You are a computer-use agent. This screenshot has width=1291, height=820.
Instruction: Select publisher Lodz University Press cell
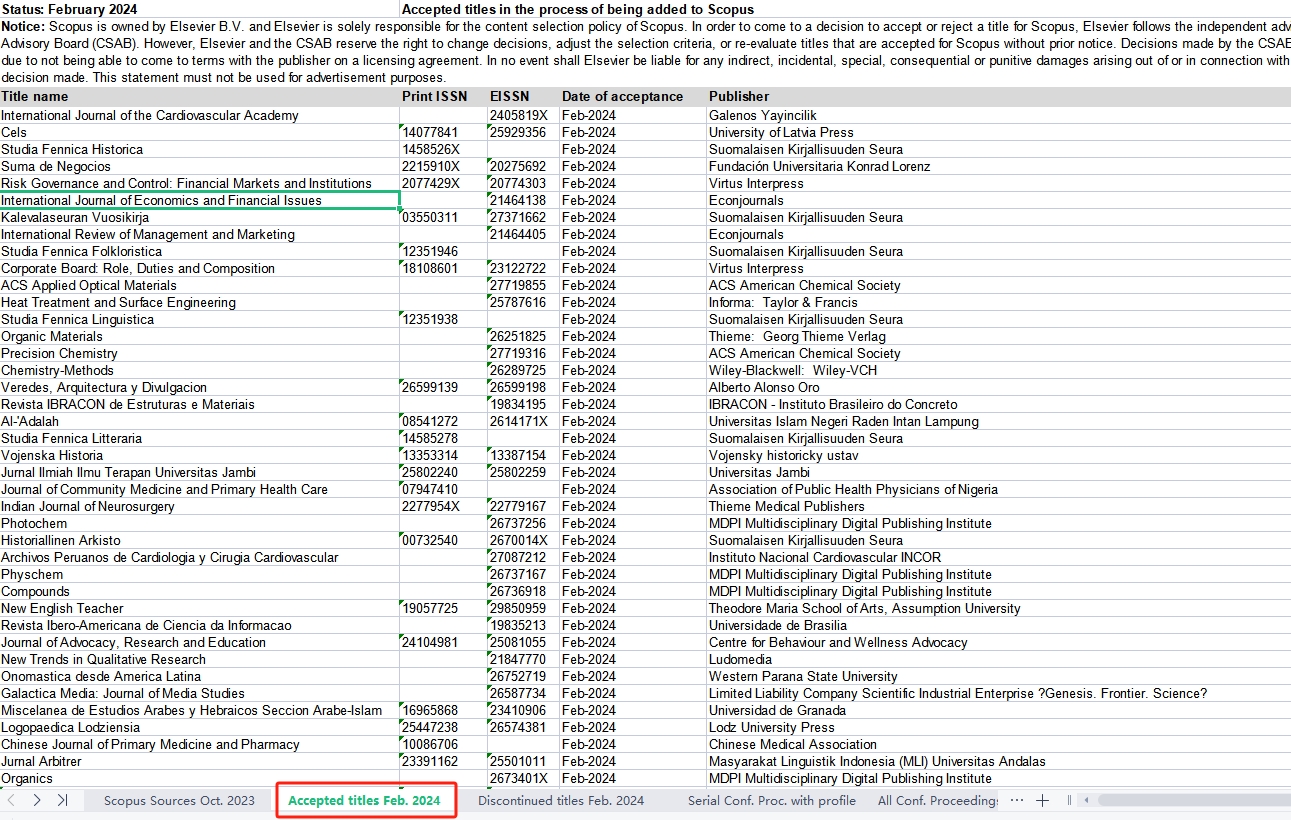999,727
